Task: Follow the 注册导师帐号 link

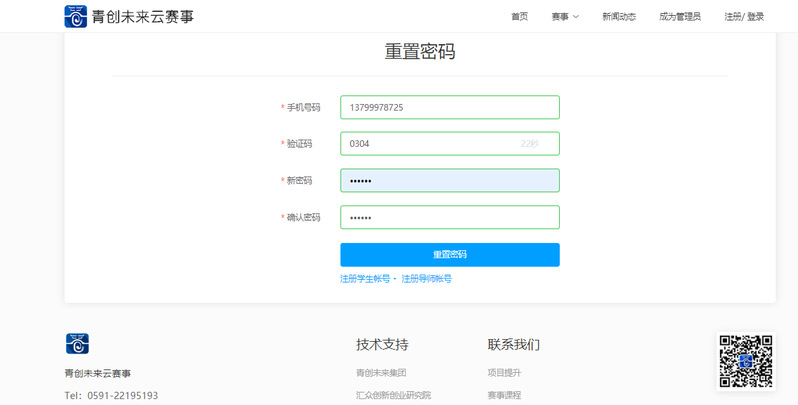Action: coord(427,279)
